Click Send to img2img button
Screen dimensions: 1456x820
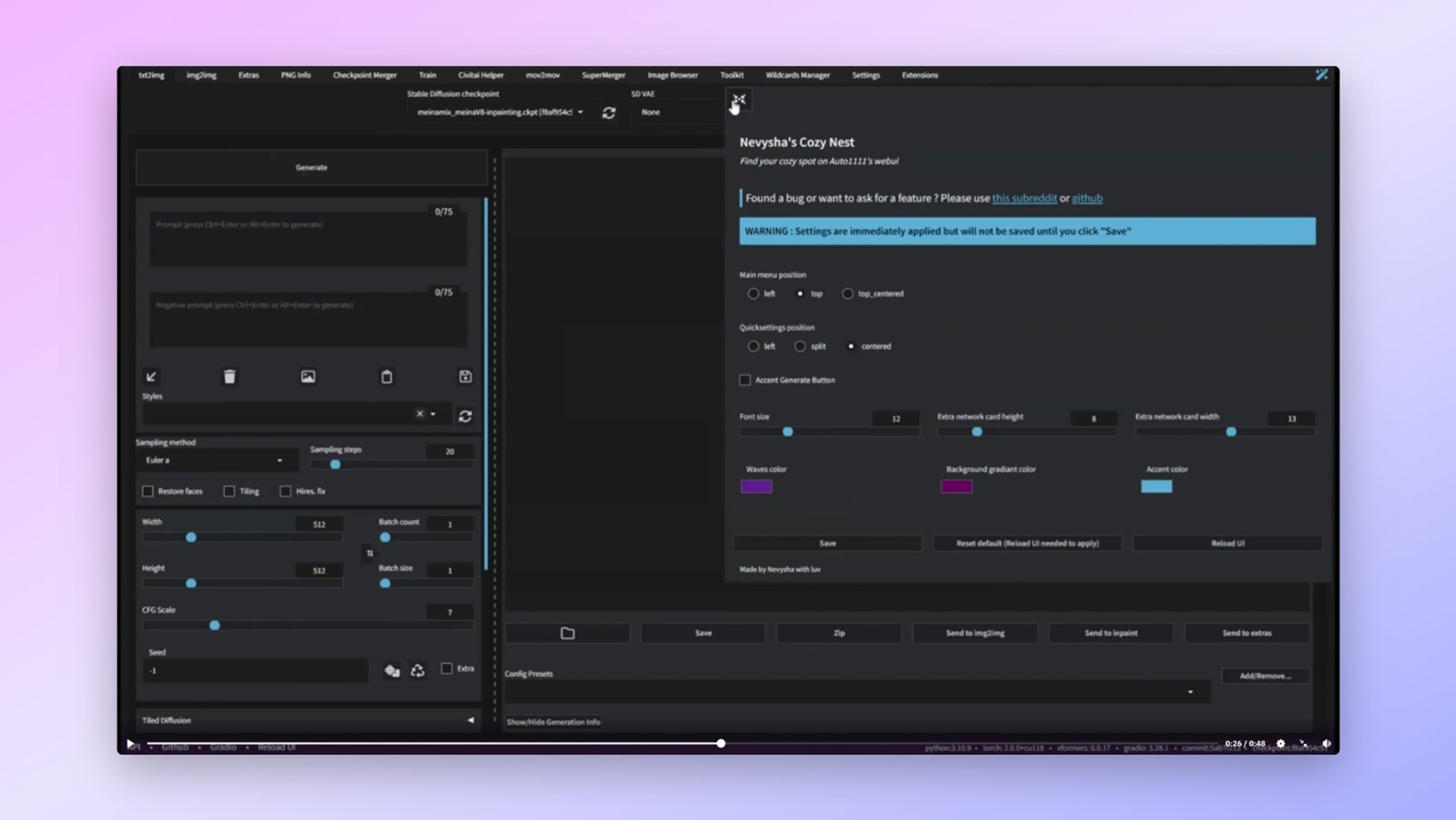click(x=975, y=633)
